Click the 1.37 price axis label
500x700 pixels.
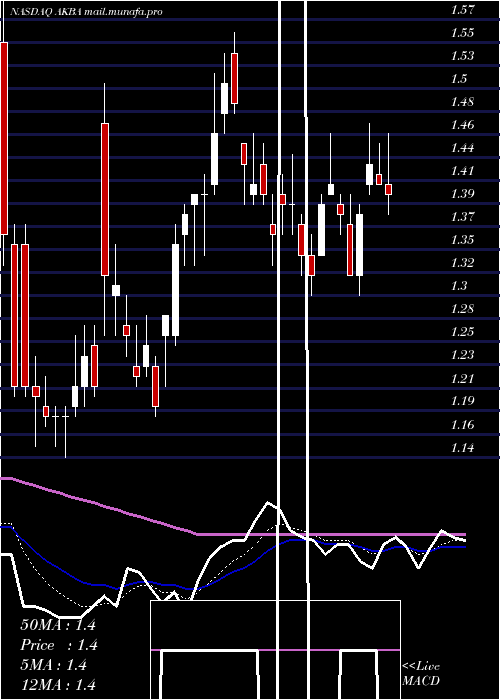(x=462, y=217)
